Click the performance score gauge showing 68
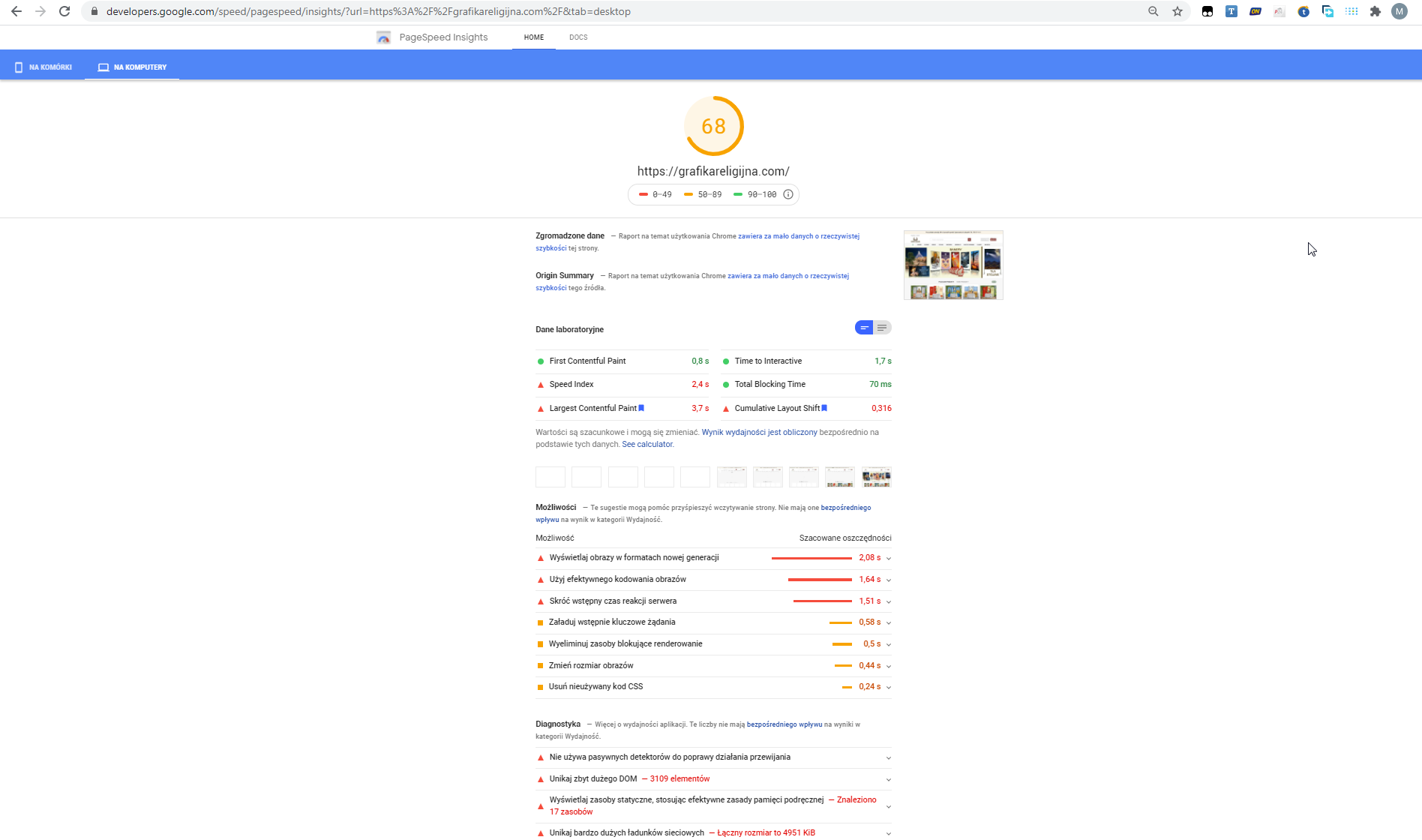The image size is (1422, 840). [713, 126]
